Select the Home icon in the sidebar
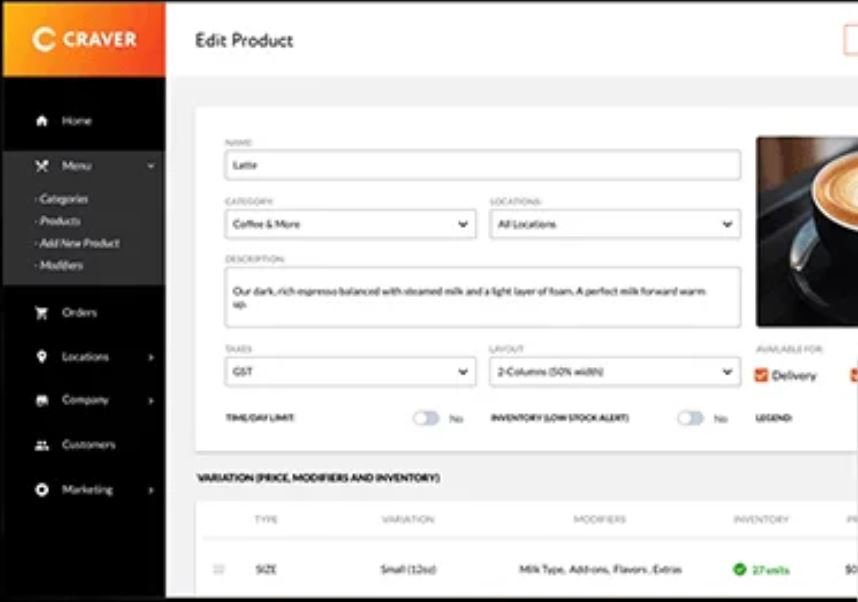858x602 pixels. (41, 120)
